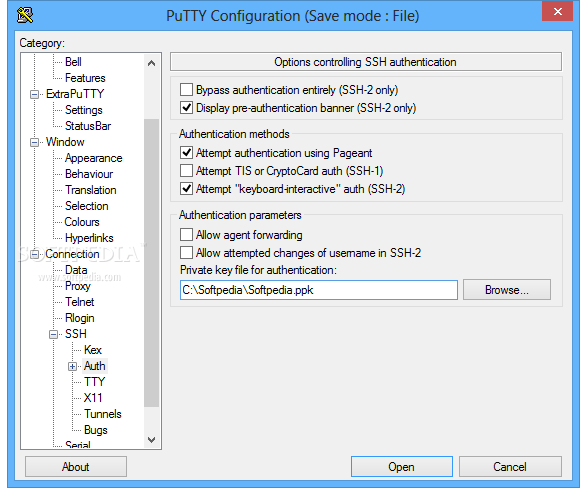This screenshot has height=488, width=580.
Task: Select the Behaviour category
Action: [89, 174]
